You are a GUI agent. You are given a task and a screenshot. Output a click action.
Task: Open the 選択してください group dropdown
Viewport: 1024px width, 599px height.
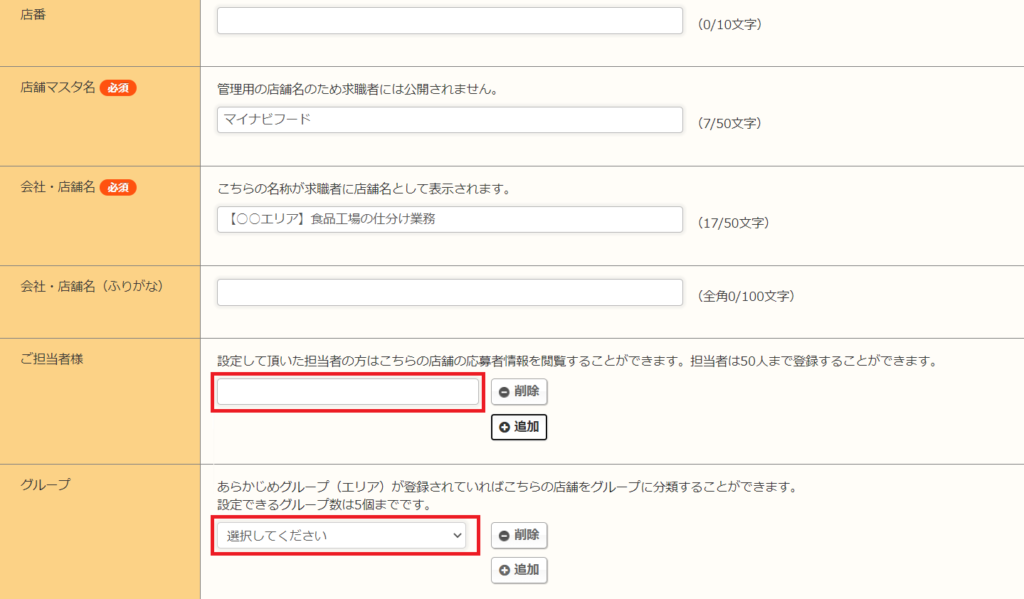click(x=340, y=536)
